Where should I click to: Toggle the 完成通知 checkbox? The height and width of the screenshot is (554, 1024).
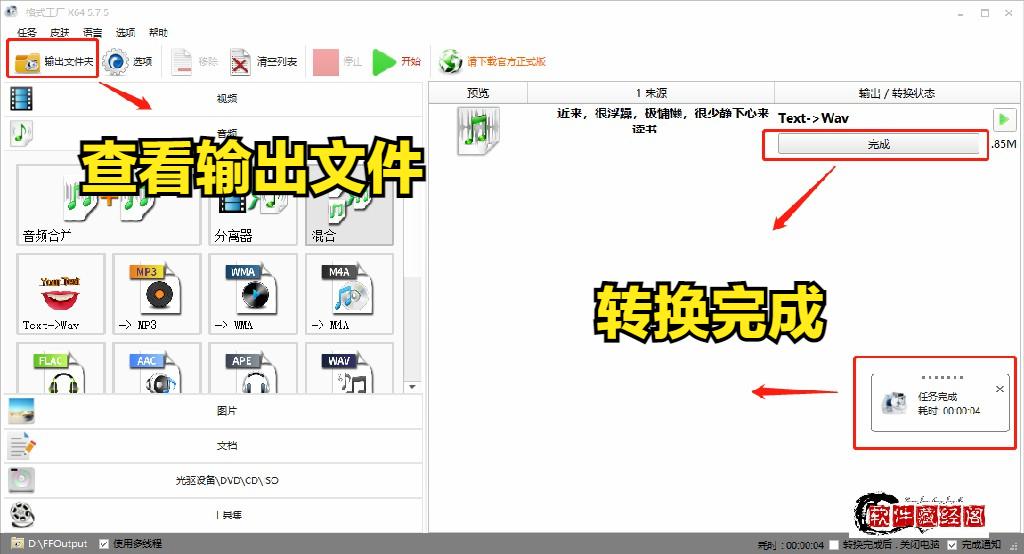click(x=952, y=544)
